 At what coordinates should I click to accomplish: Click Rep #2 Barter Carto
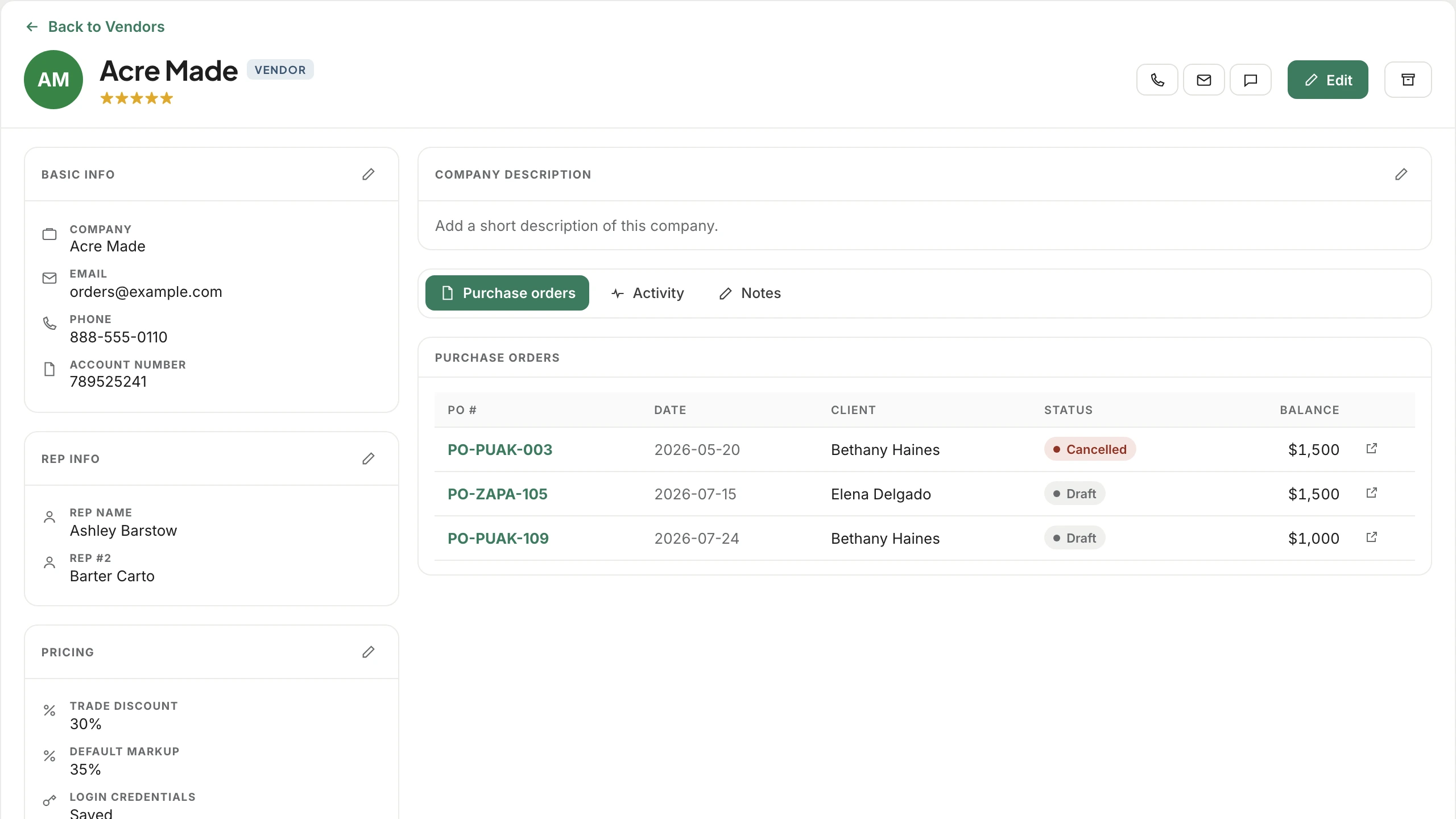[112, 576]
